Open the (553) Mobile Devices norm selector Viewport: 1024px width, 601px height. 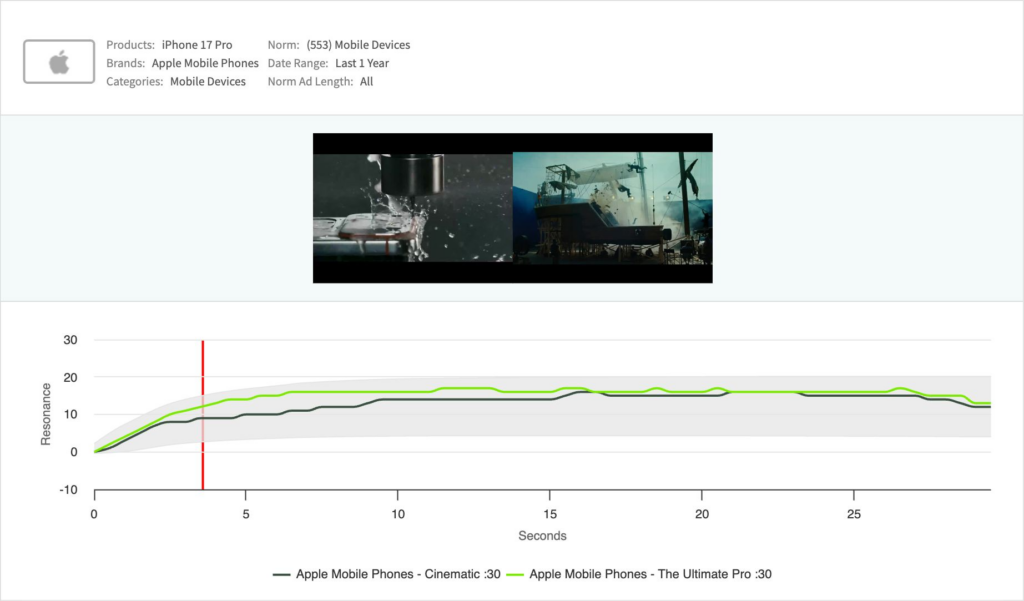[x=358, y=45]
